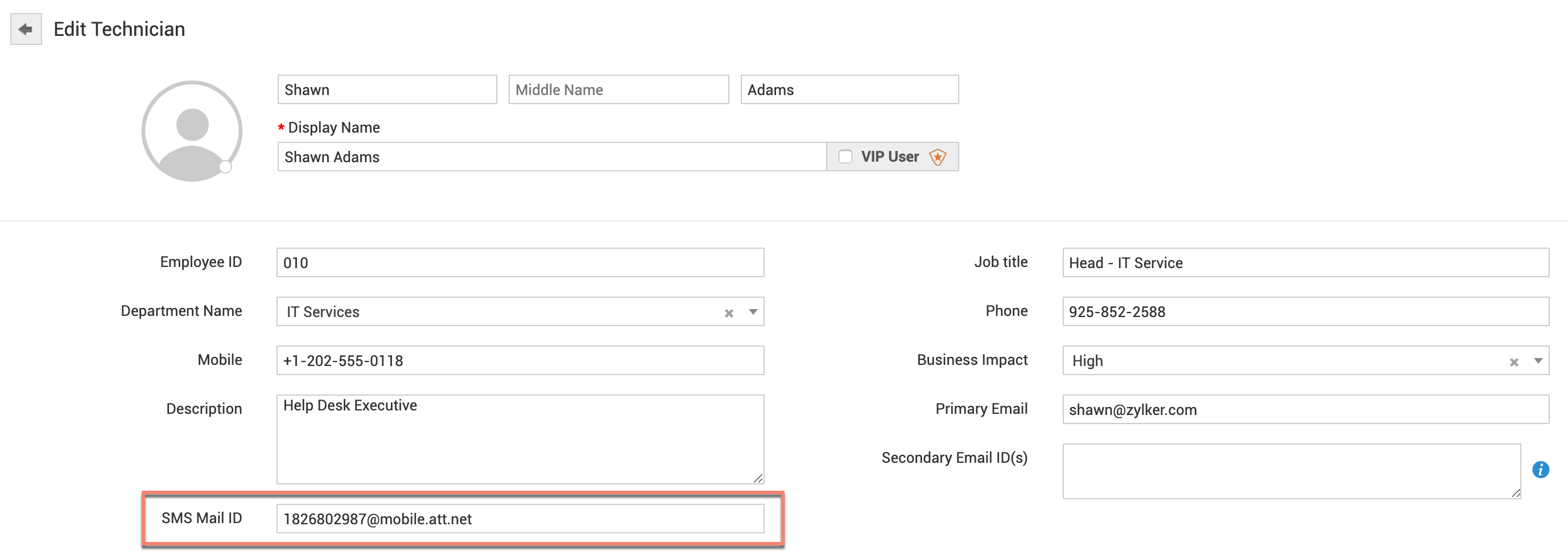Expand the Department Name dropdown
Image resolution: width=1568 pixels, height=559 pixels.
pos(753,313)
